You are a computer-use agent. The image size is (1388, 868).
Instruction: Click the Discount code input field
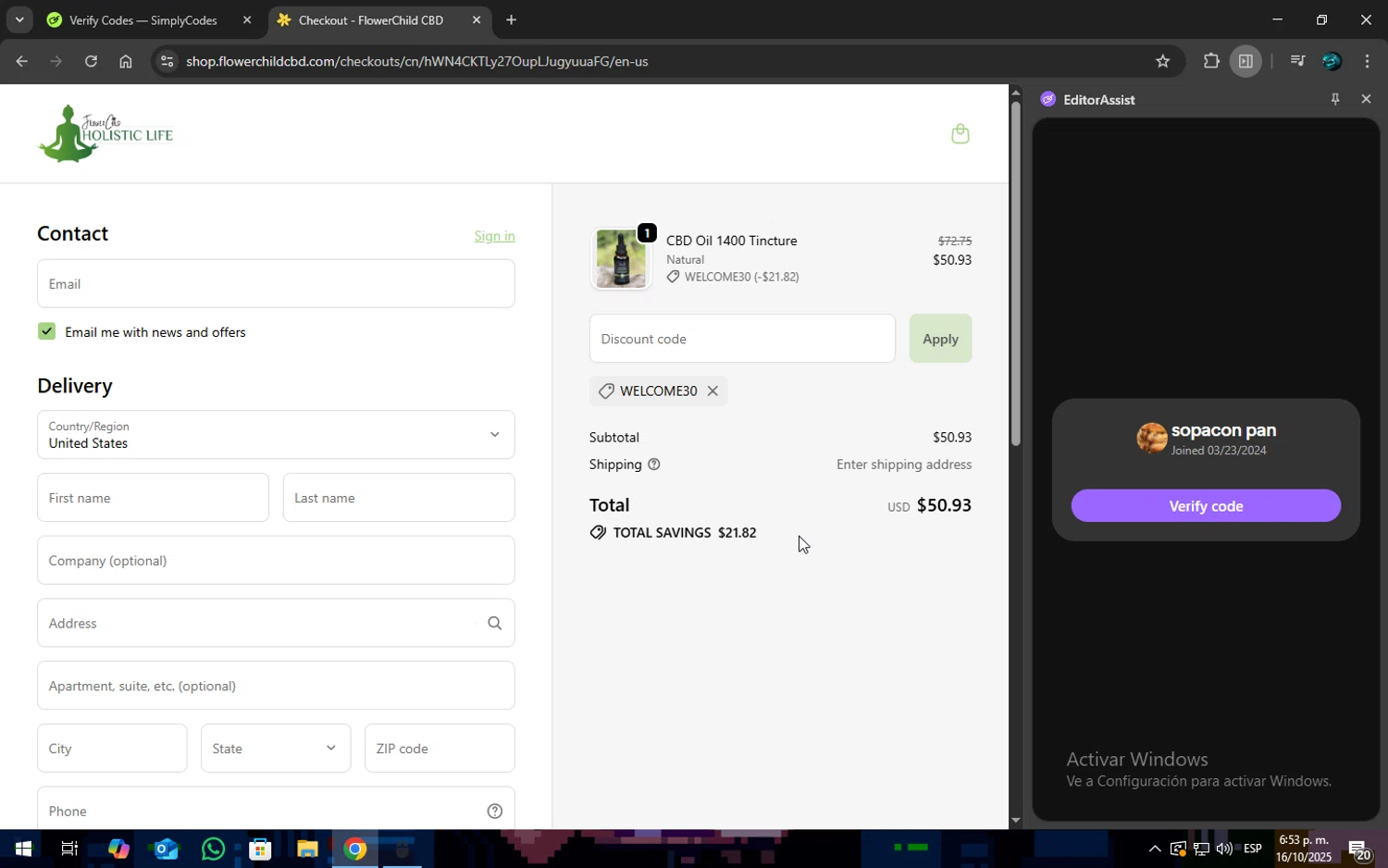click(742, 339)
